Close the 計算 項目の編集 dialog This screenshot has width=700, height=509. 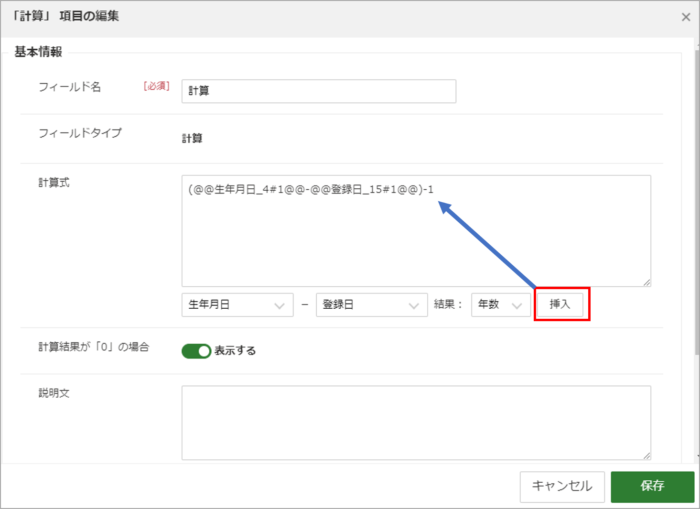click(x=686, y=17)
